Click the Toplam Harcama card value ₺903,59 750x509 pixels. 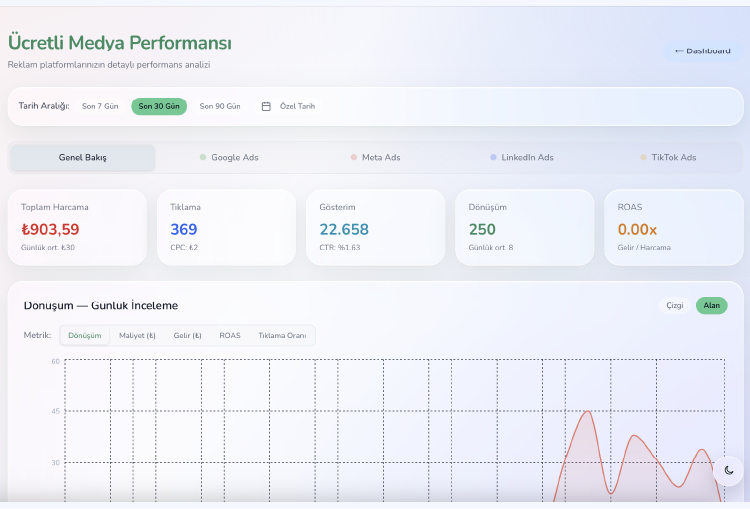[50, 230]
